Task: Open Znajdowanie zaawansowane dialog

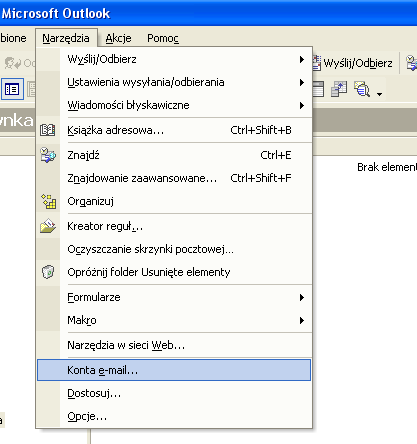Action: coord(174,178)
